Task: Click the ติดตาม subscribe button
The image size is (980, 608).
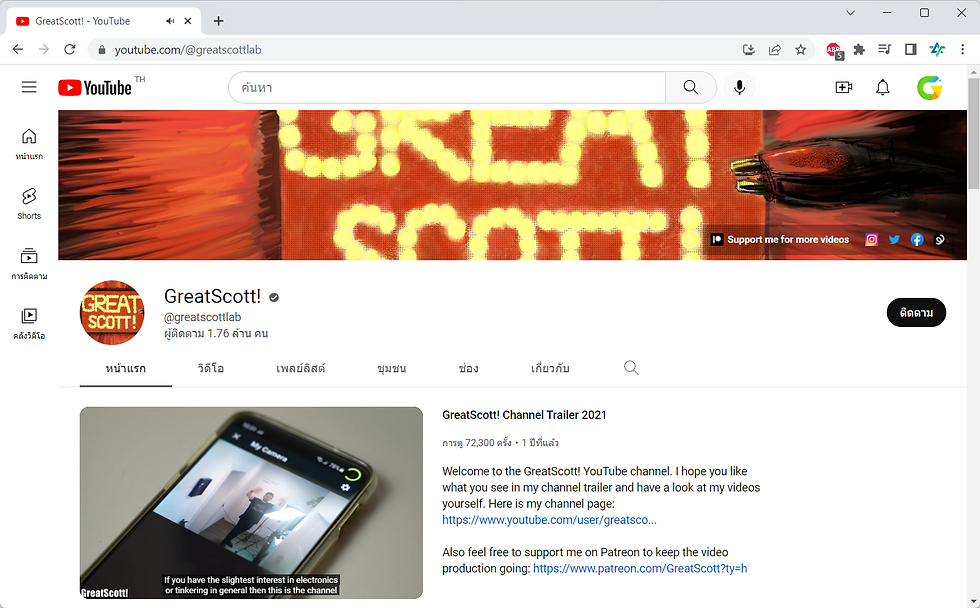Action: (x=916, y=312)
